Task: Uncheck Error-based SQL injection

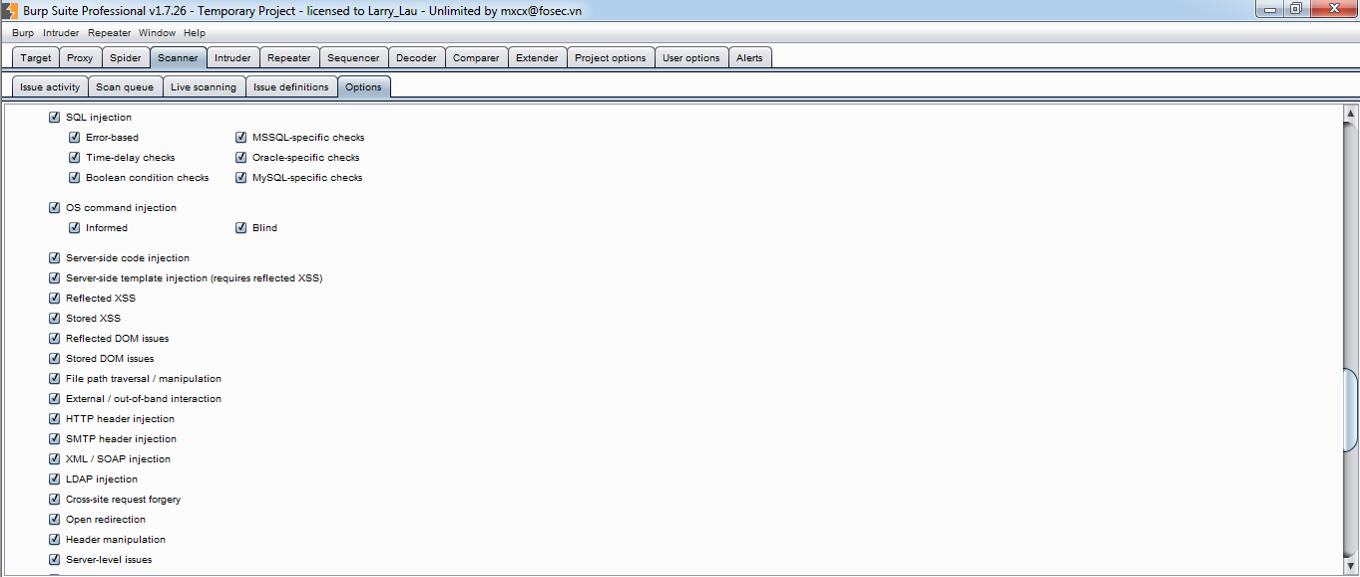Action: pos(75,137)
